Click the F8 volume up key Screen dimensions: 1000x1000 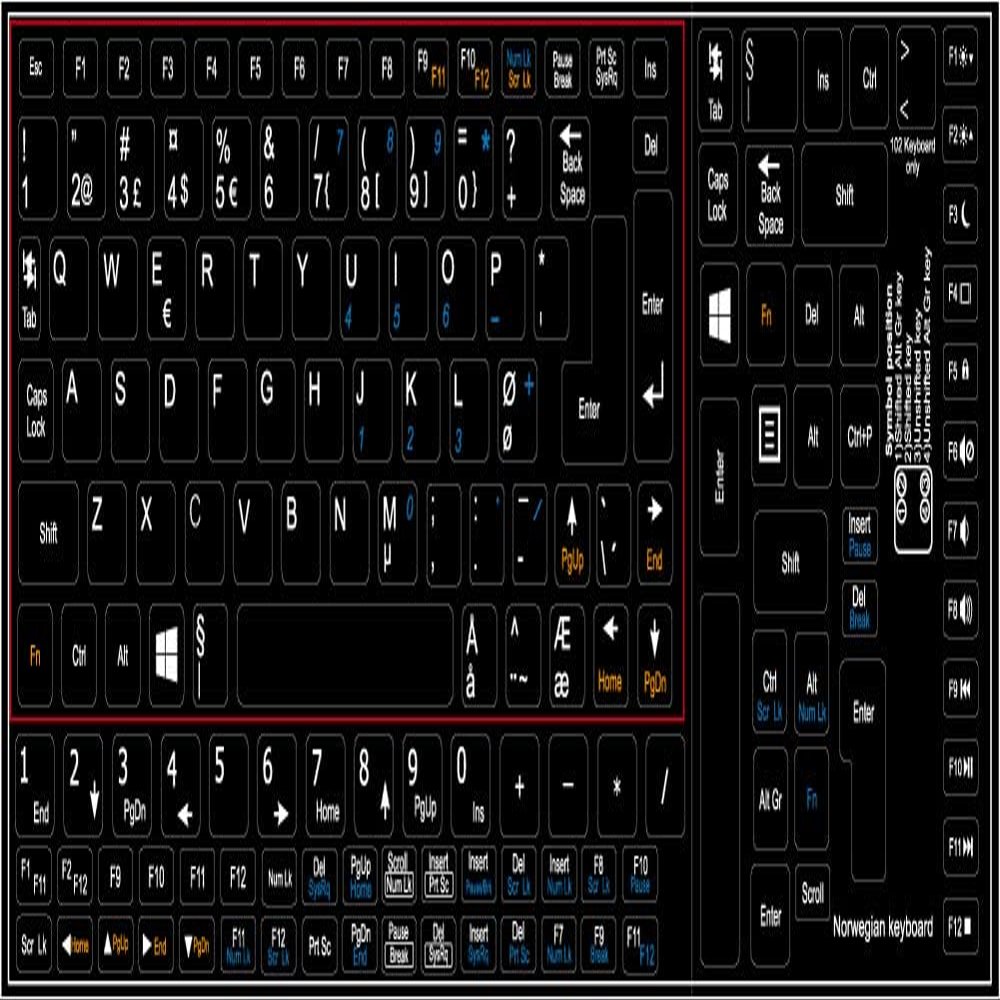click(x=960, y=609)
